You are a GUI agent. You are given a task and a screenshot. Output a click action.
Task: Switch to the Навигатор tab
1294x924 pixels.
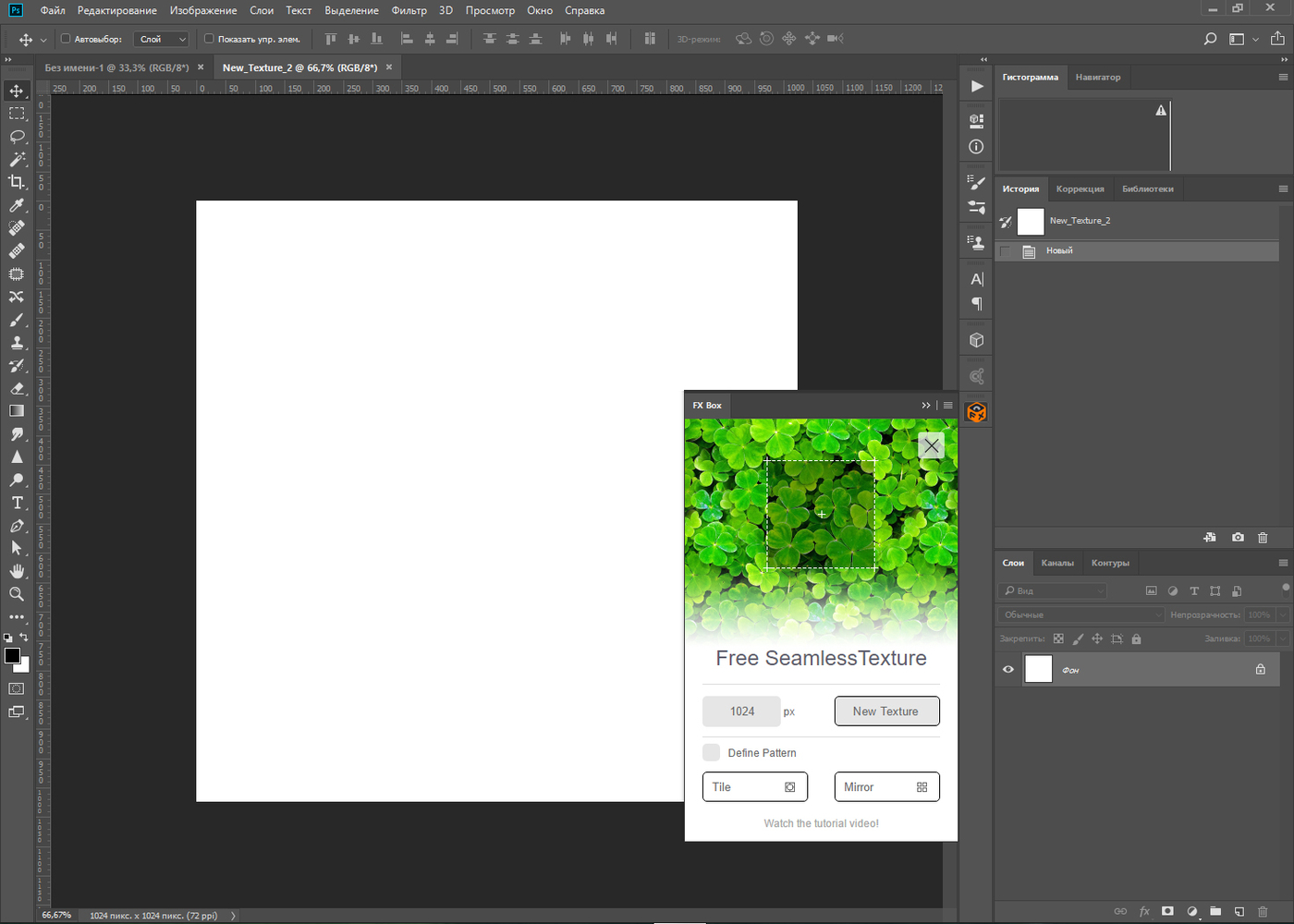click(1098, 78)
